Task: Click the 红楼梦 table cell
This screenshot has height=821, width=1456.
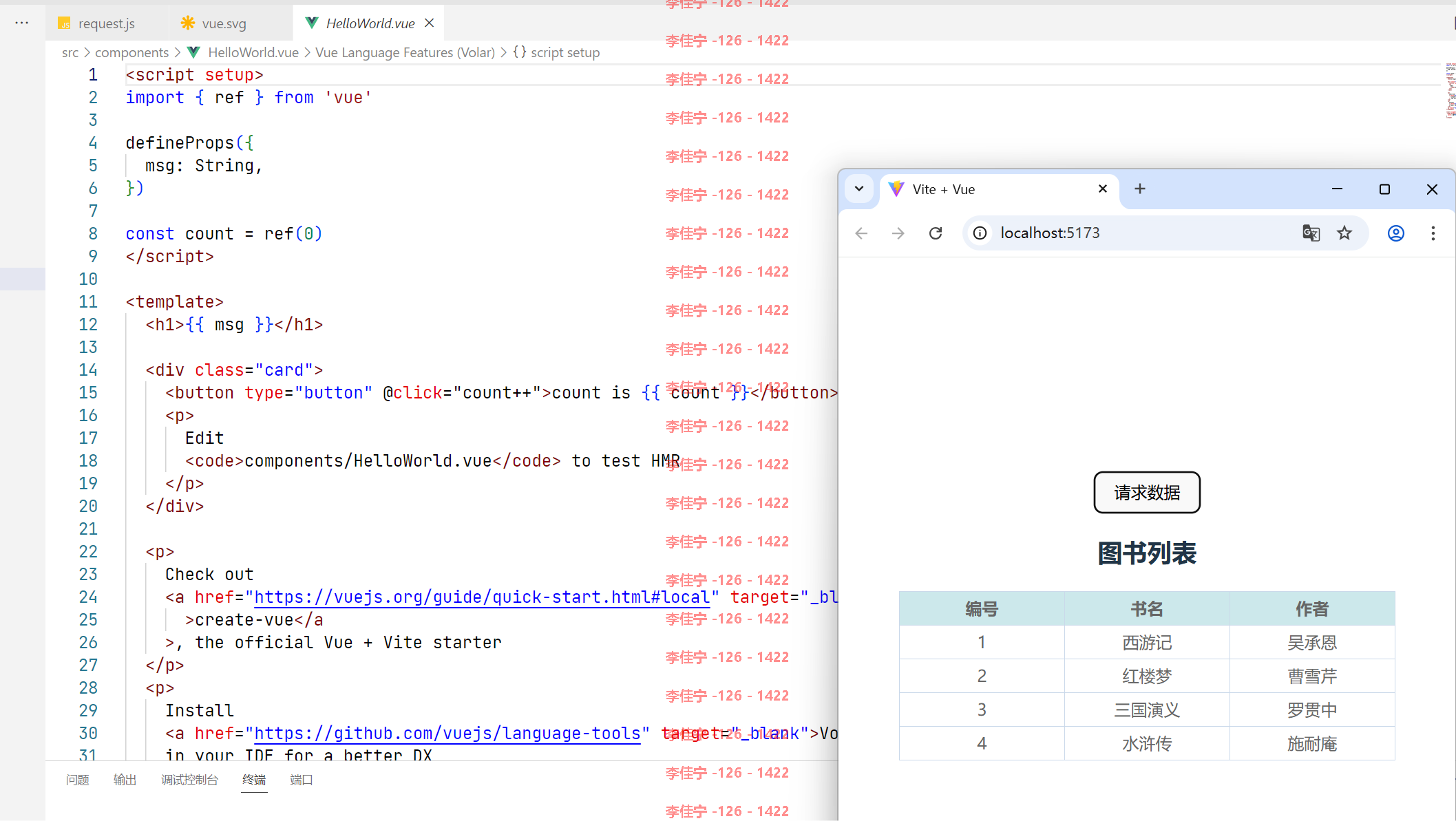Action: click(x=1147, y=676)
